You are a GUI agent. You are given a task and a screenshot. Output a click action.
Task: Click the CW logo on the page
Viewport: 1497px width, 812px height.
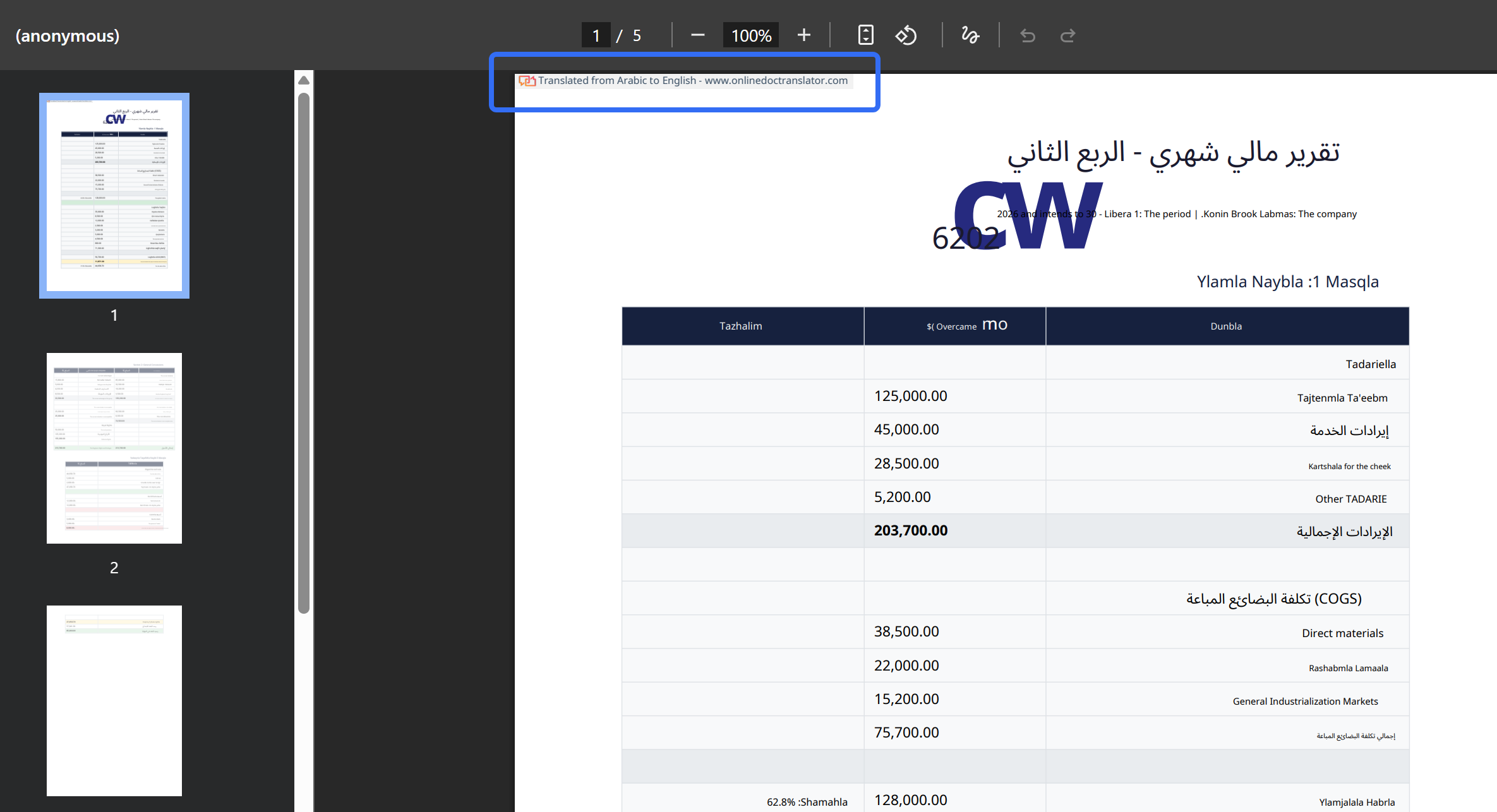pos(1028,215)
